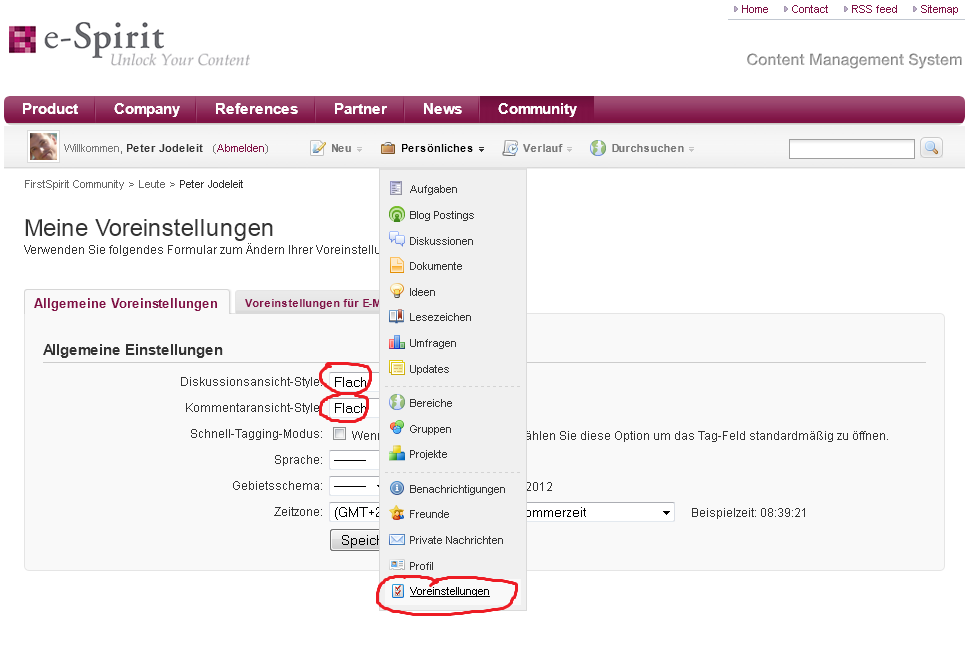969x647 pixels.
Task: Click the RSS feed link
Action: click(x=874, y=9)
